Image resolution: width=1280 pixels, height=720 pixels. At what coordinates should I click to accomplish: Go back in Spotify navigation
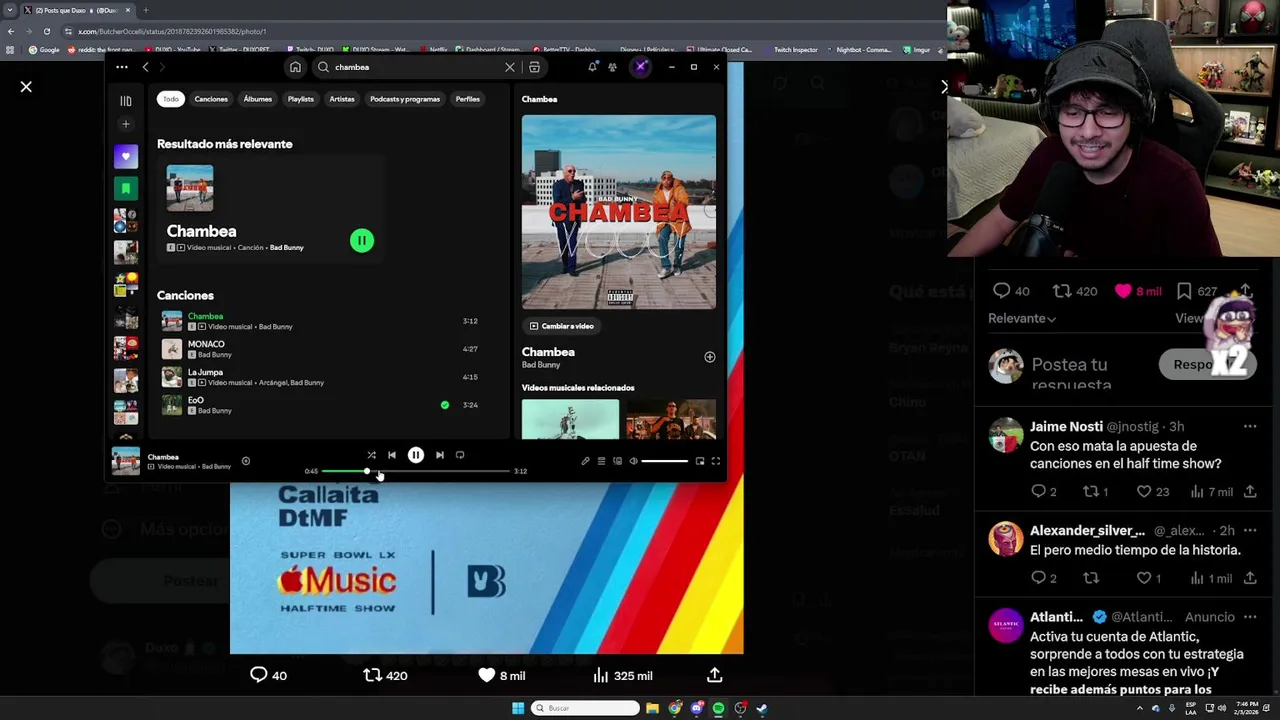tap(145, 67)
